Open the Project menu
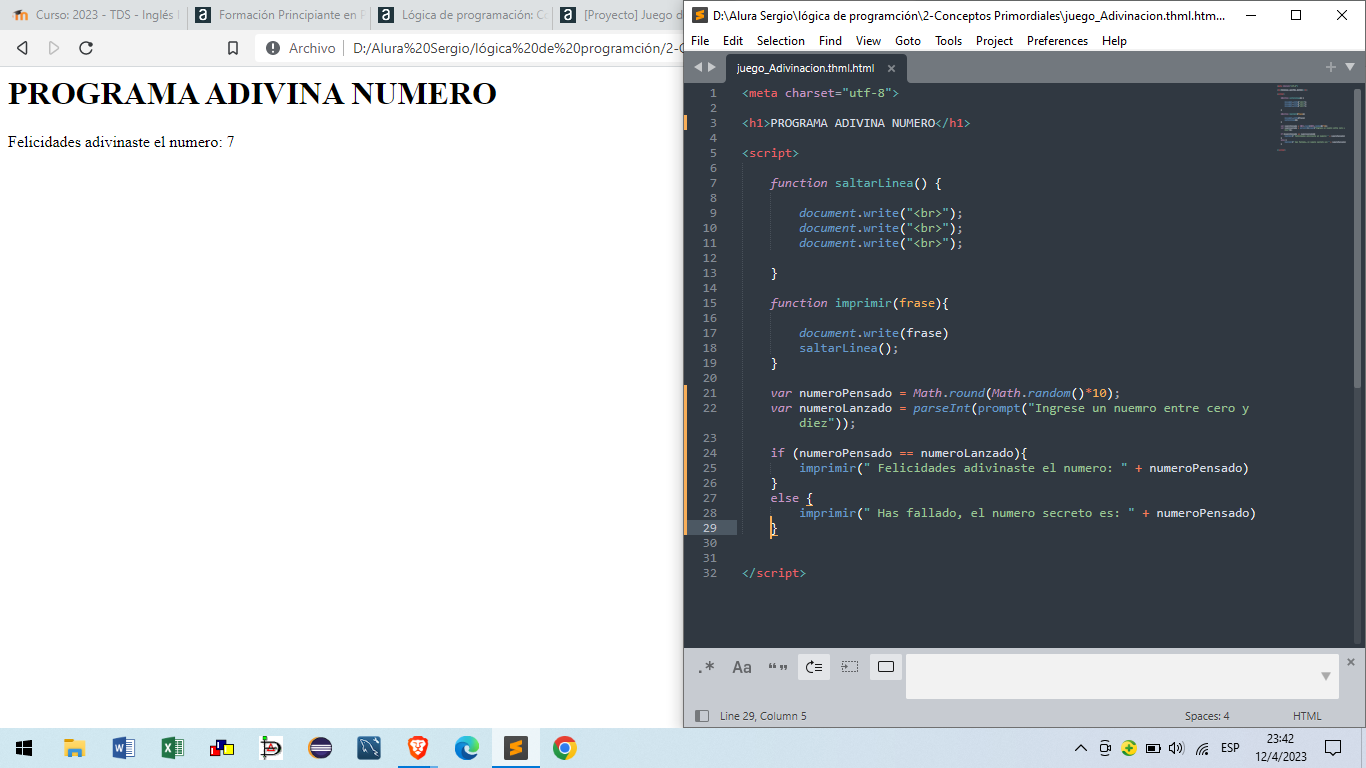 tap(994, 41)
